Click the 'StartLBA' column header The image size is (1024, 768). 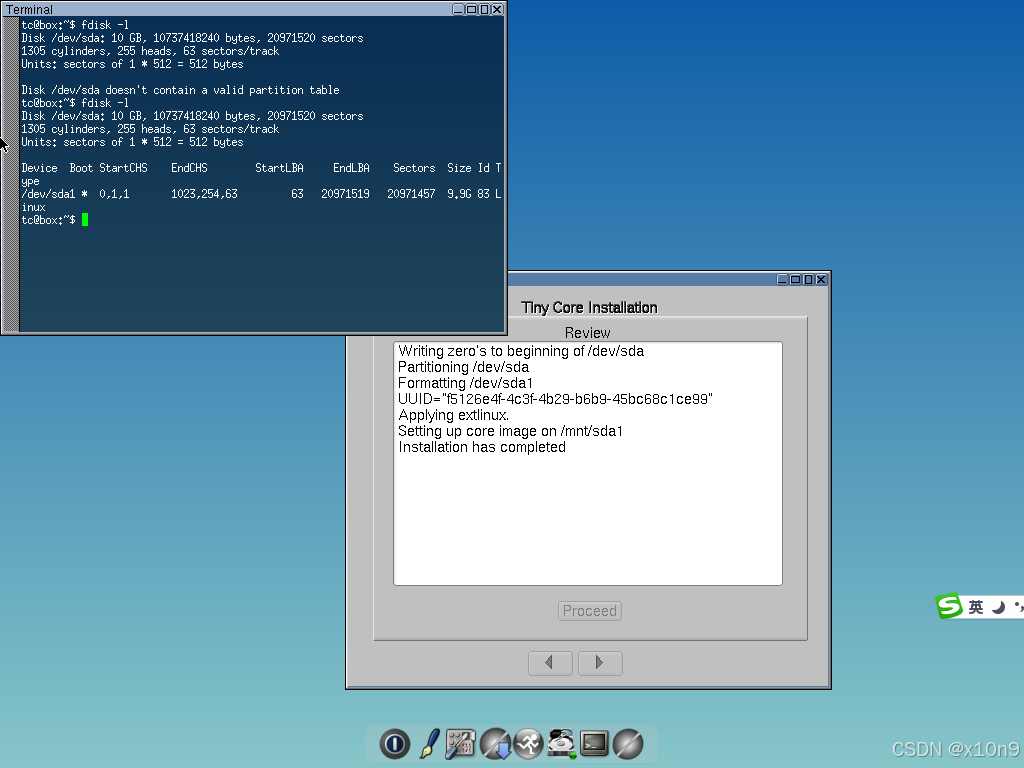[279, 168]
